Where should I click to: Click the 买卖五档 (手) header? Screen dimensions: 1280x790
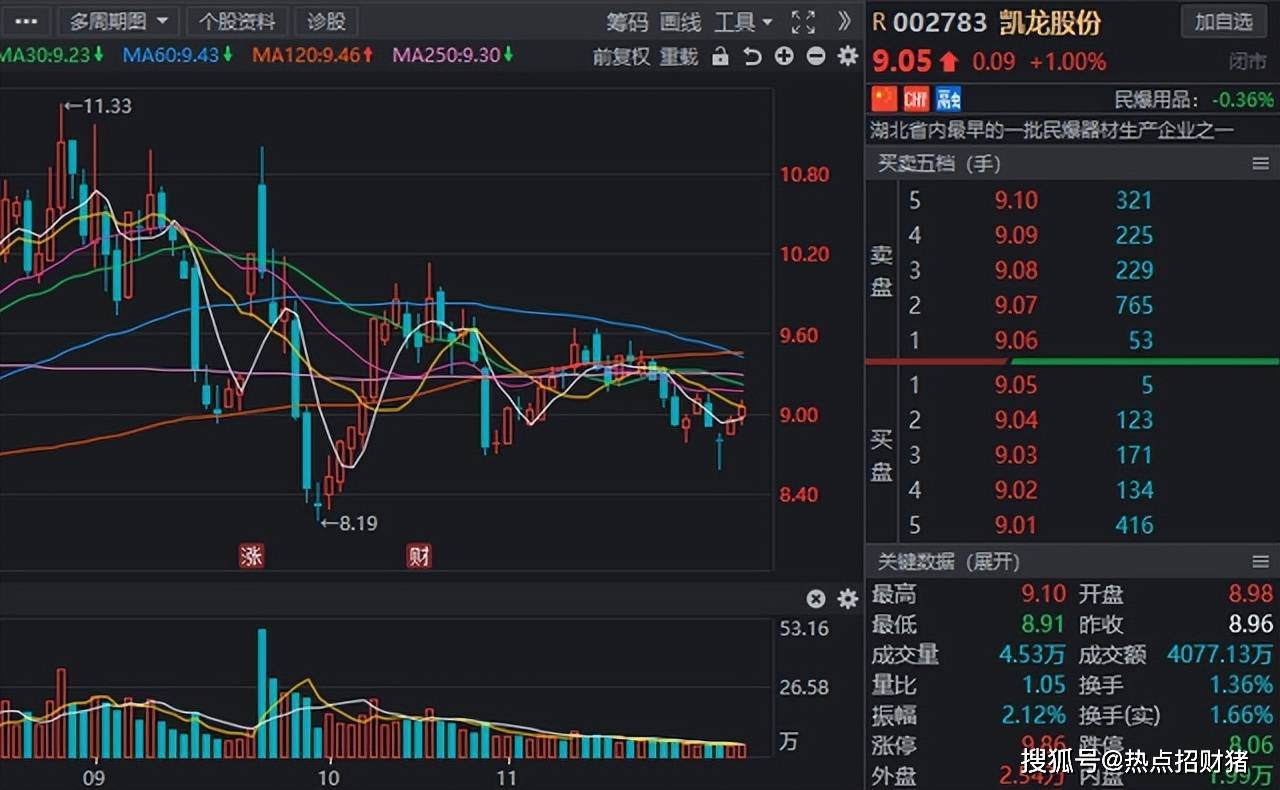(939, 163)
